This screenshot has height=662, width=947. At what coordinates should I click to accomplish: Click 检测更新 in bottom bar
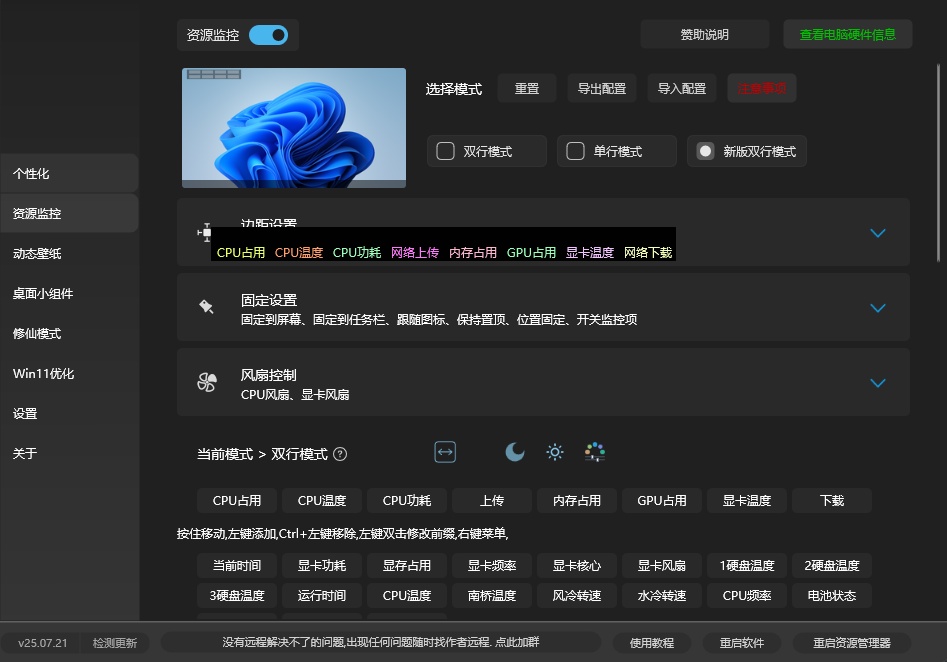point(115,643)
